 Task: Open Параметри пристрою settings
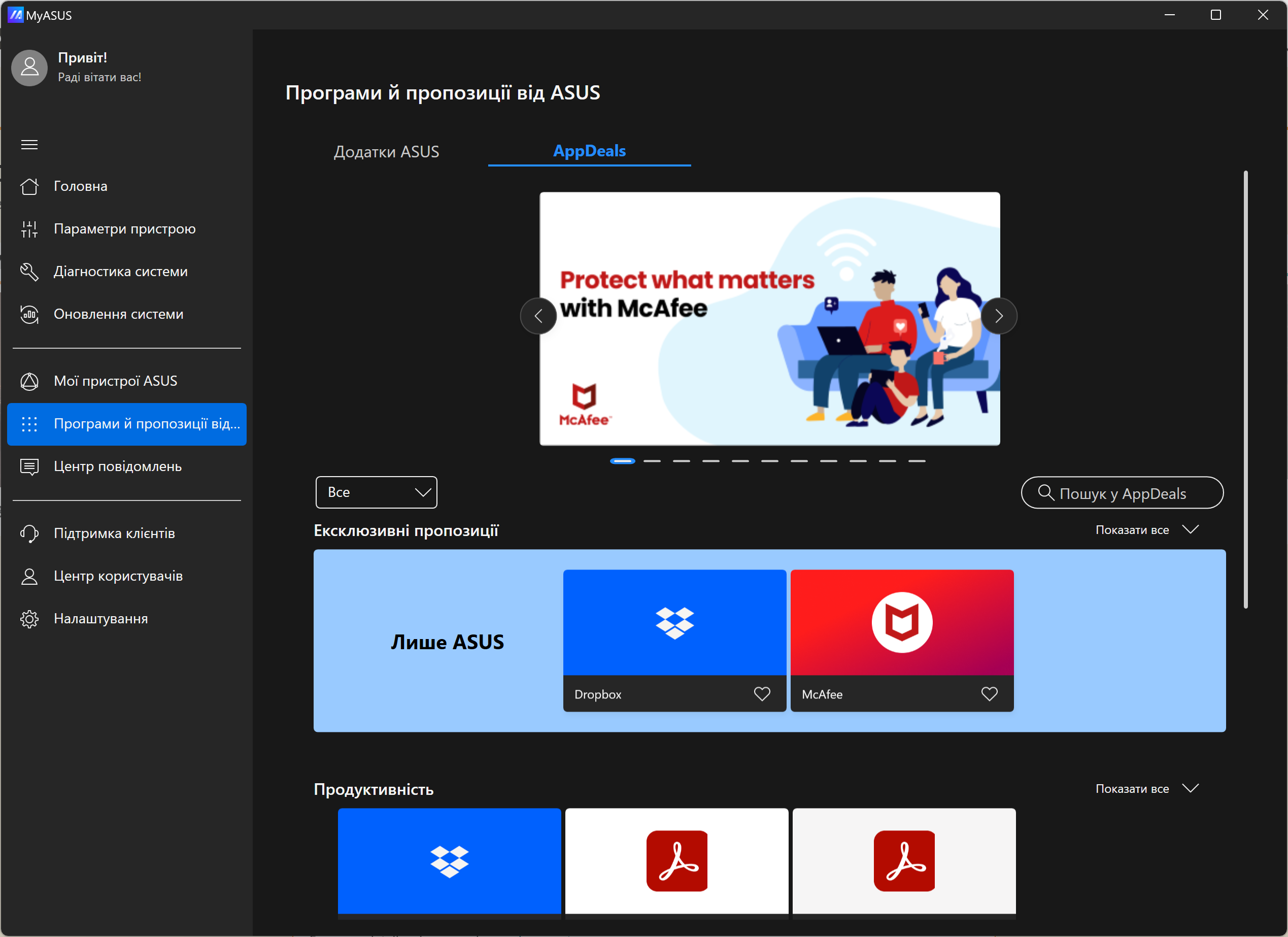coord(127,229)
